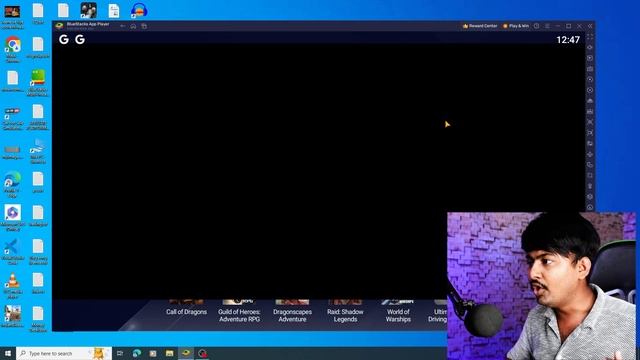Open Edge from the taskbar

coord(136,353)
